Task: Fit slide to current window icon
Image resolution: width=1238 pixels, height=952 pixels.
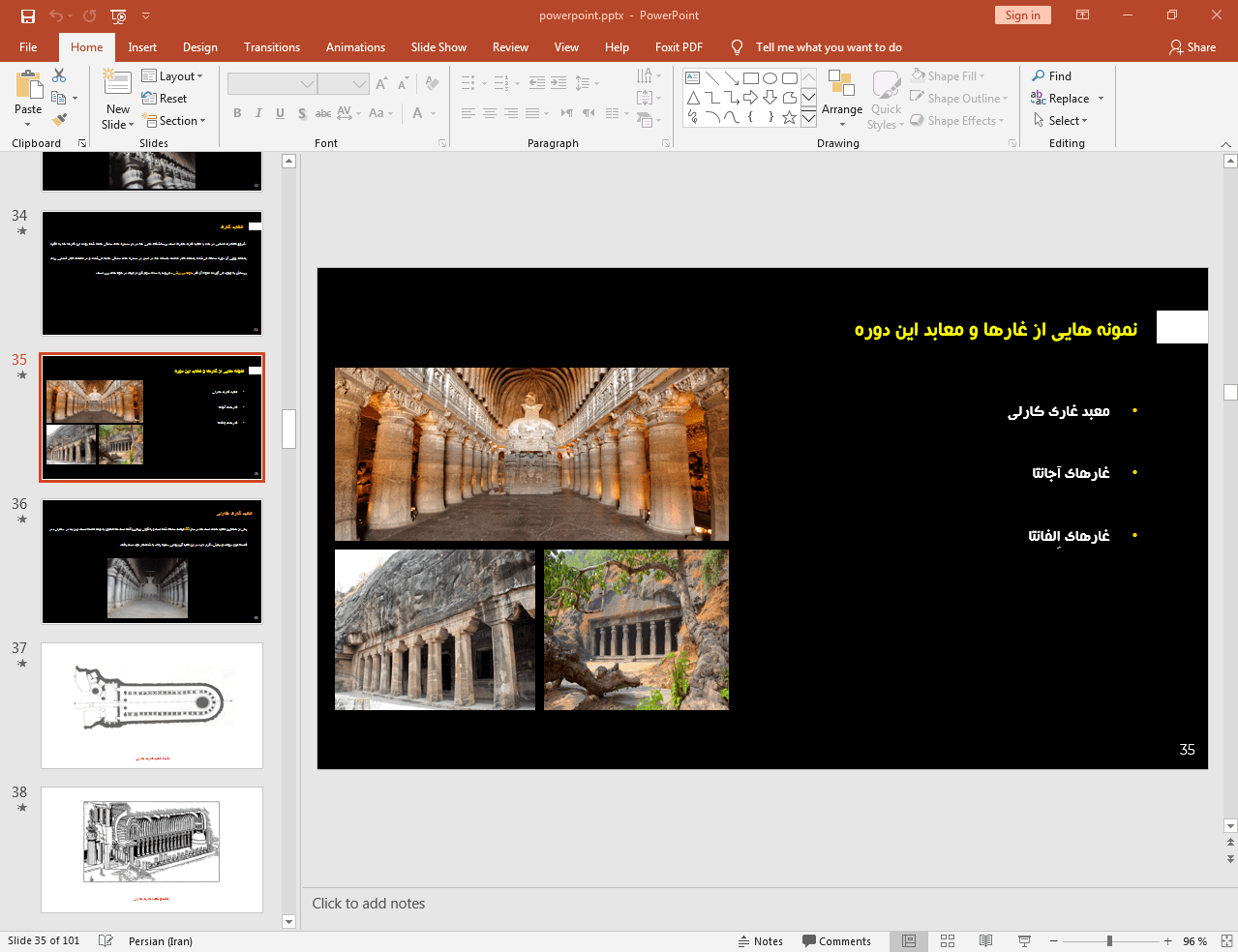Action: coord(1226,941)
